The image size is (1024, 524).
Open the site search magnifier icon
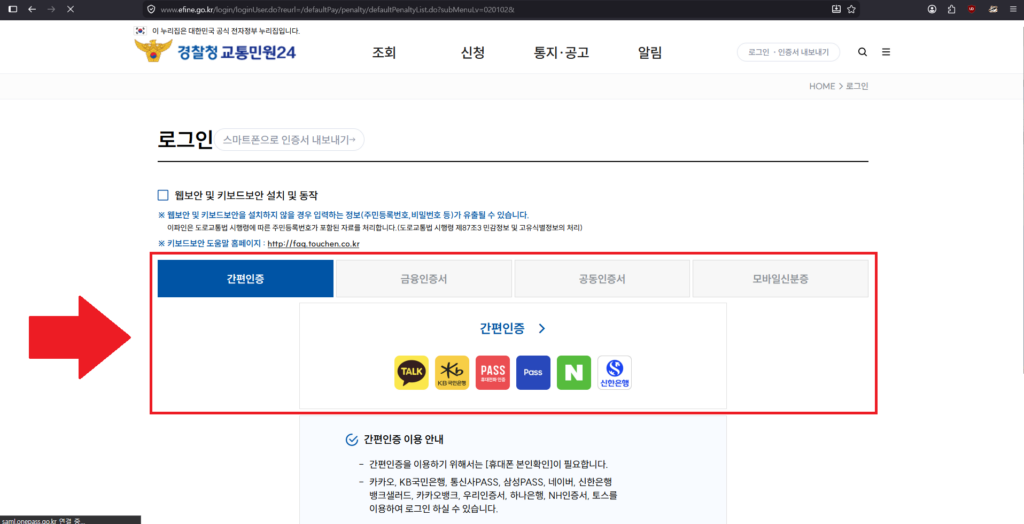point(862,52)
